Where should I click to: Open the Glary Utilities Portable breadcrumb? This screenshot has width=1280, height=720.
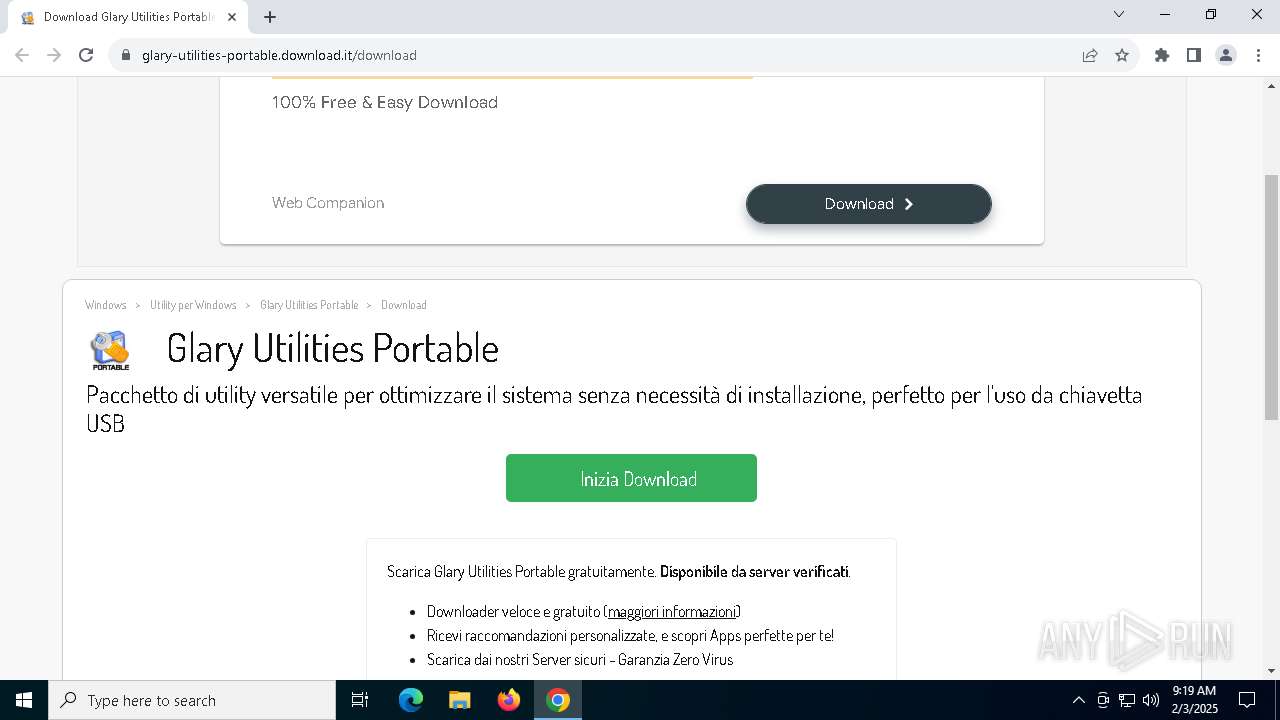click(x=309, y=305)
